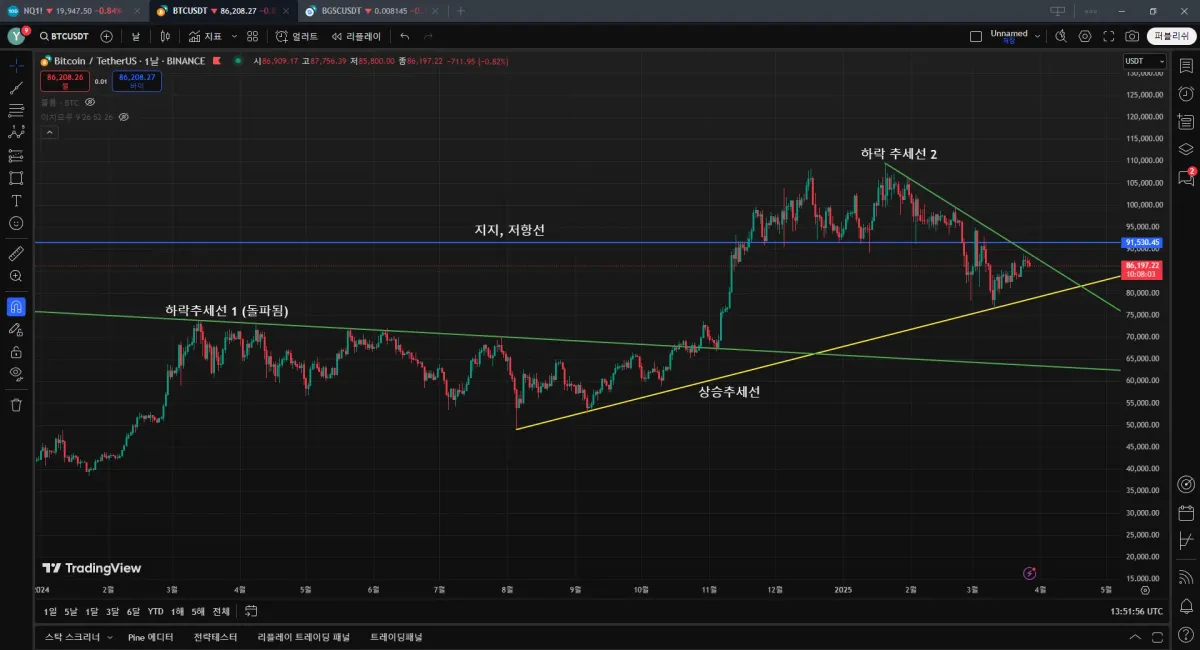Screen dimensions: 1200x650
Task: Set time range to 1해
Action: pyautogui.click(x=177, y=611)
